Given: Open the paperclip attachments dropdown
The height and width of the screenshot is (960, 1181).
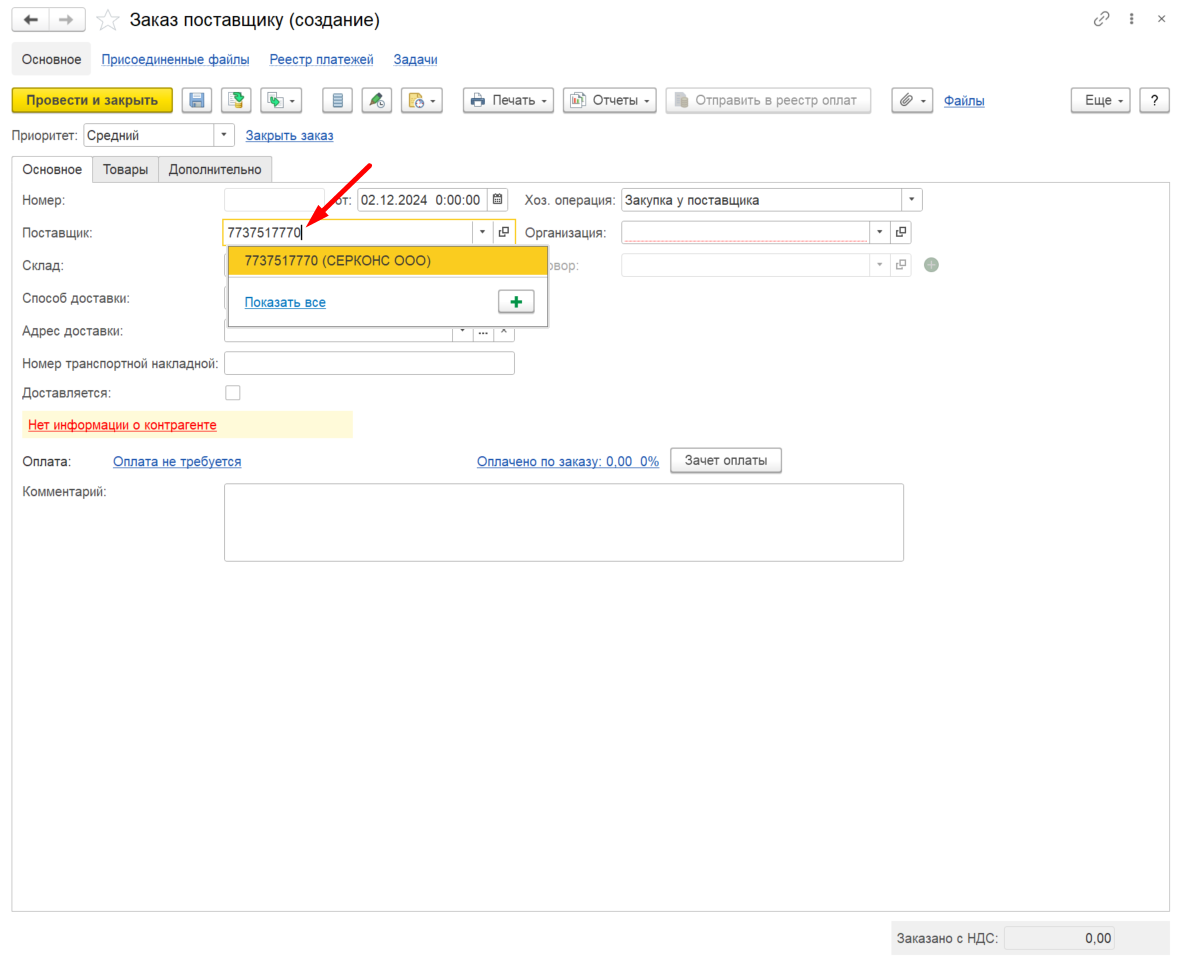Looking at the screenshot, I should 912,100.
